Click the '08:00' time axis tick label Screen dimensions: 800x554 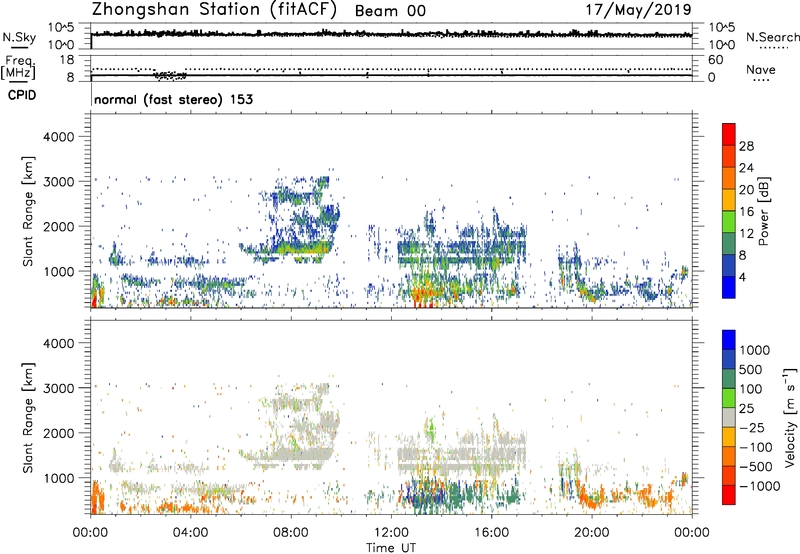291,533
